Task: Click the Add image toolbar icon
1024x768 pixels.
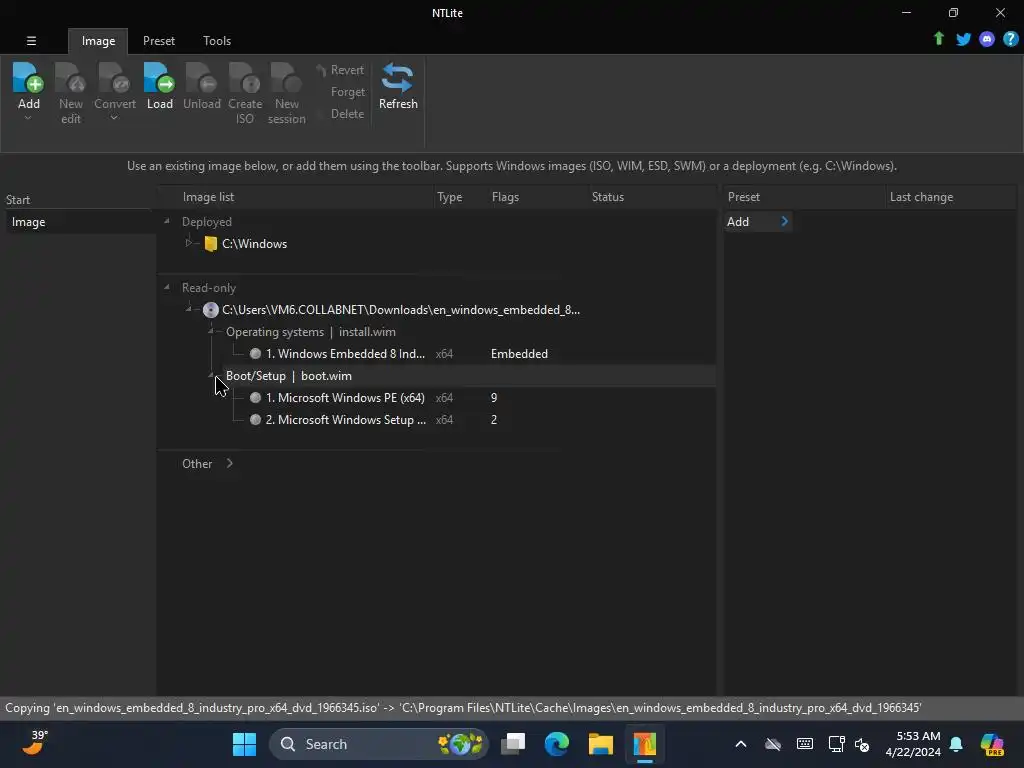Action: pyautogui.click(x=28, y=78)
